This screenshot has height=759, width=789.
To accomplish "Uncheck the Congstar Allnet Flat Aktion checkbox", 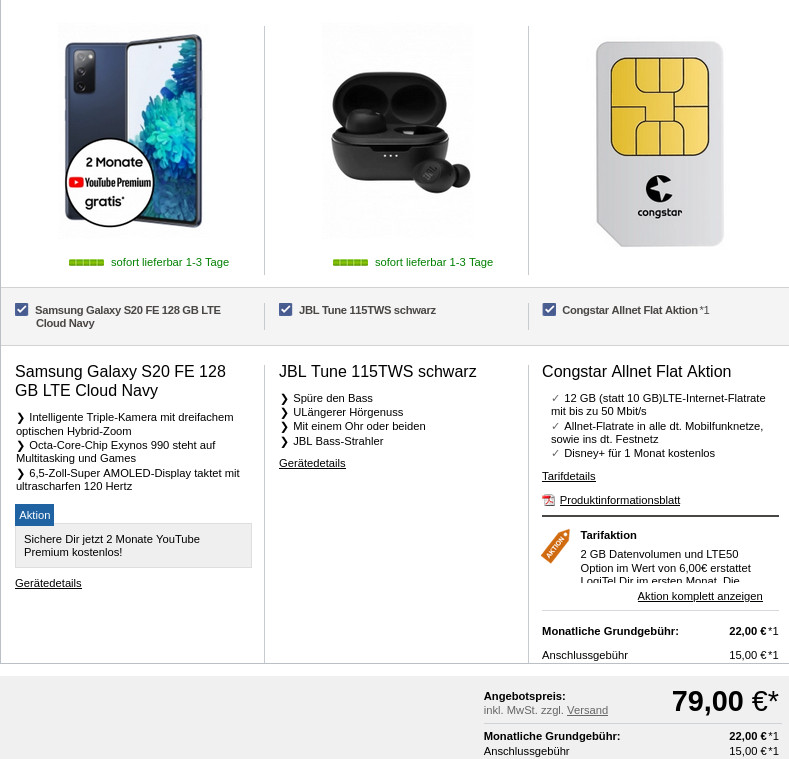I will point(549,310).
